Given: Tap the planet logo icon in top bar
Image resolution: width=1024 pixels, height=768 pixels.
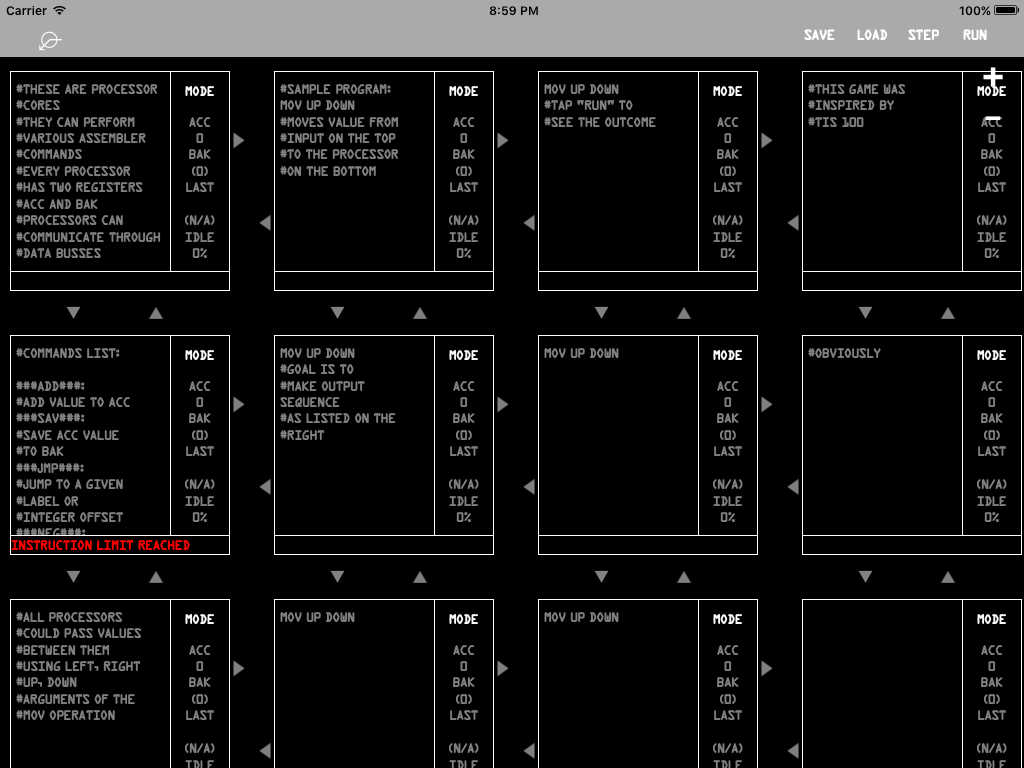Looking at the screenshot, I should point(50,40).
